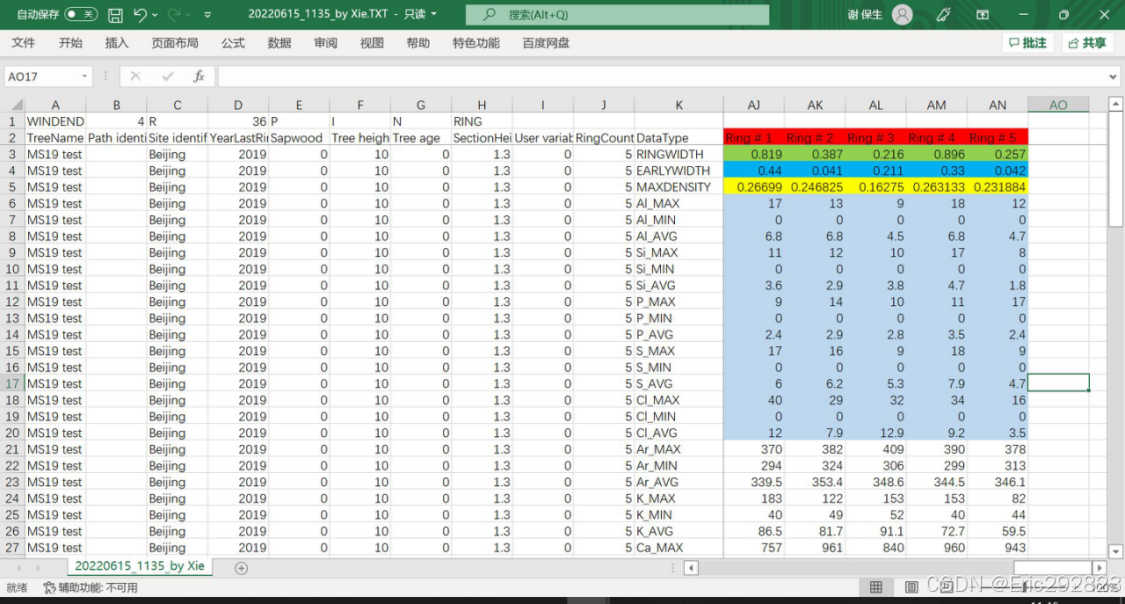Click the user account avatar icon

[902, 14]
